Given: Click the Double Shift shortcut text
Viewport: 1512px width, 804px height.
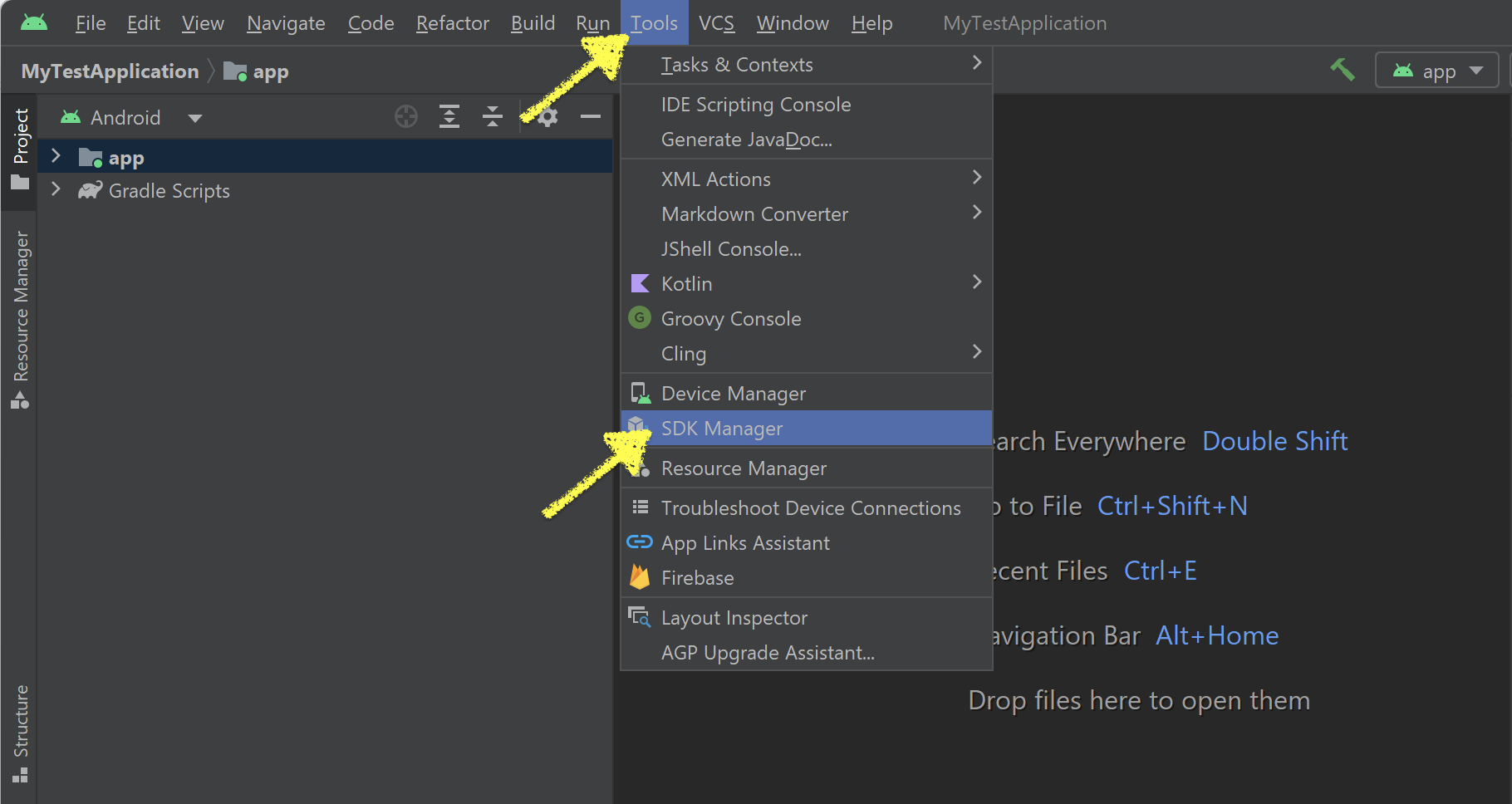Looking at the screenshot, I should coord(1274,441).
